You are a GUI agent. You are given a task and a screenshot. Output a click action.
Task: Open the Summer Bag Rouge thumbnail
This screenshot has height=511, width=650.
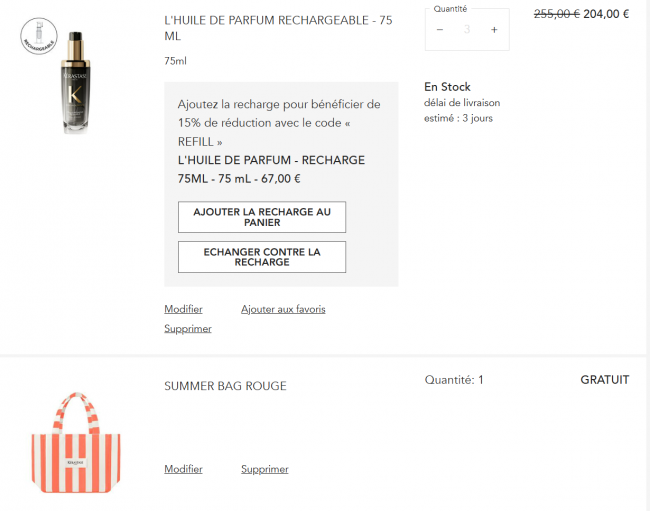76,443
